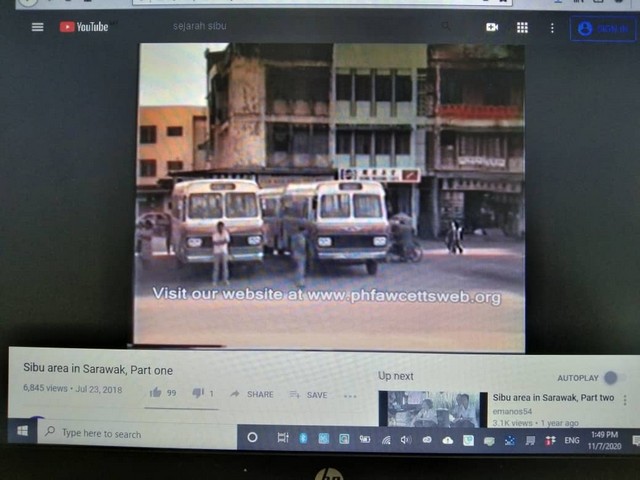Screen dimensions: 640x480
Task: Open the YouTube settings three-dot menu
Action: [x=551, y=28]
